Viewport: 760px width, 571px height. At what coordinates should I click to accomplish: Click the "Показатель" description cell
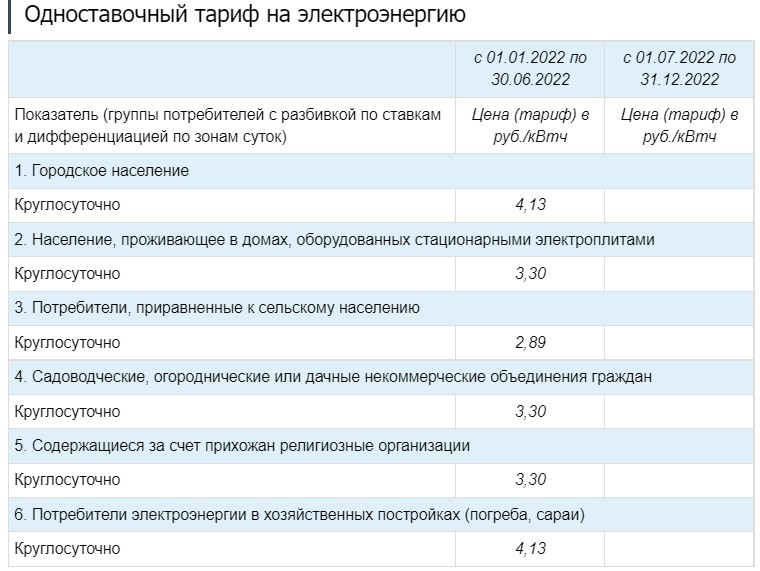click(228, 125)
